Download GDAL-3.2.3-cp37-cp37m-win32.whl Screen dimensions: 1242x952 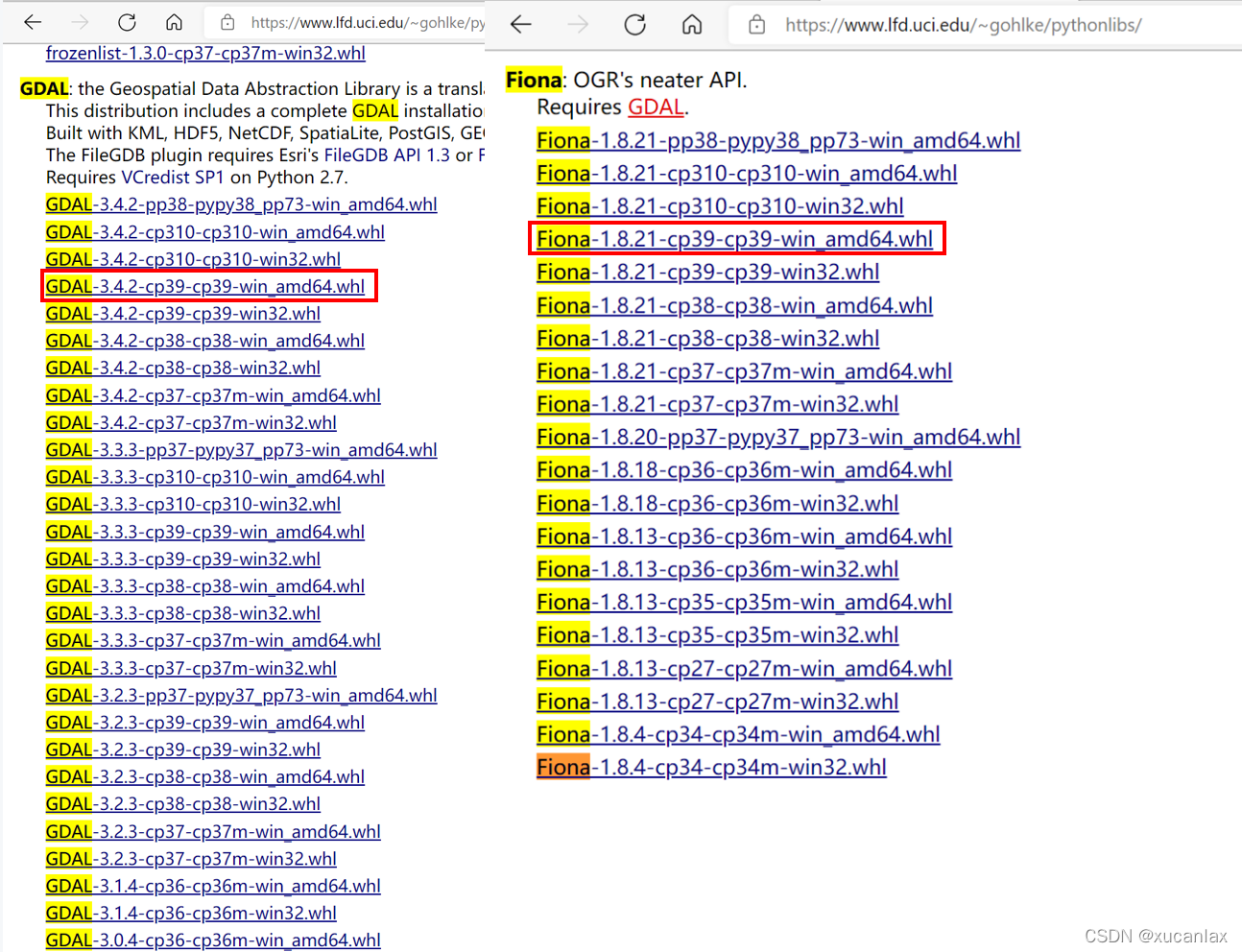pos(191,859)
